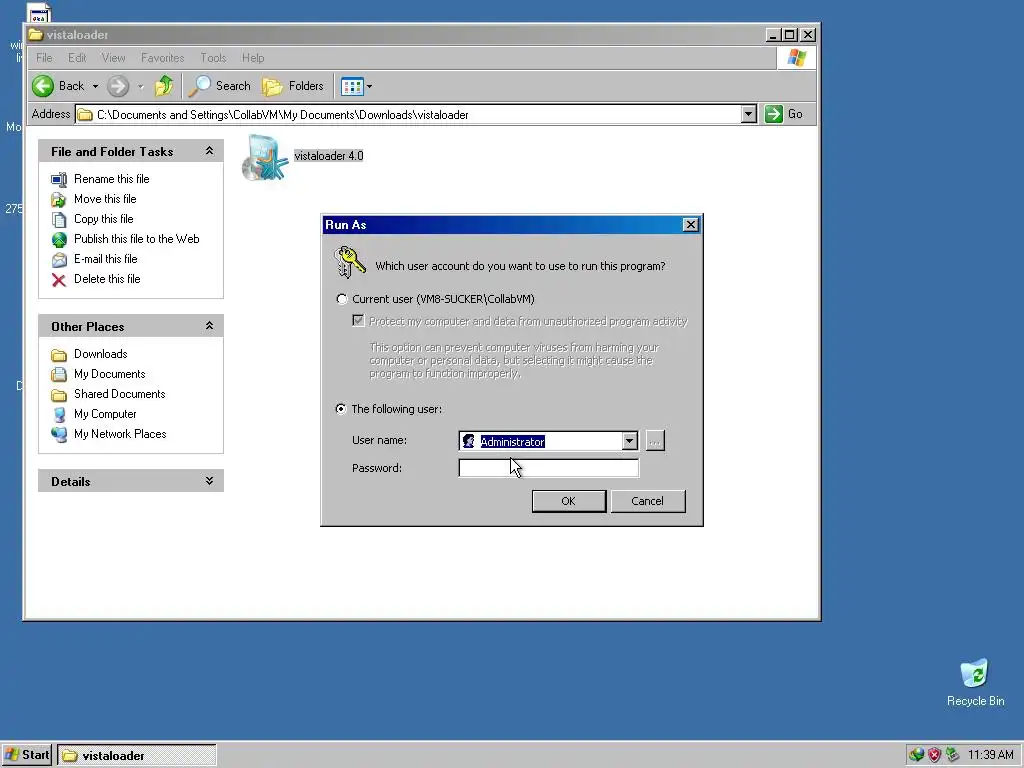Collapse Other Places panel
The height and width of the screenshot is (768, 1024).
pyautogui.click(x=209, y=325)
